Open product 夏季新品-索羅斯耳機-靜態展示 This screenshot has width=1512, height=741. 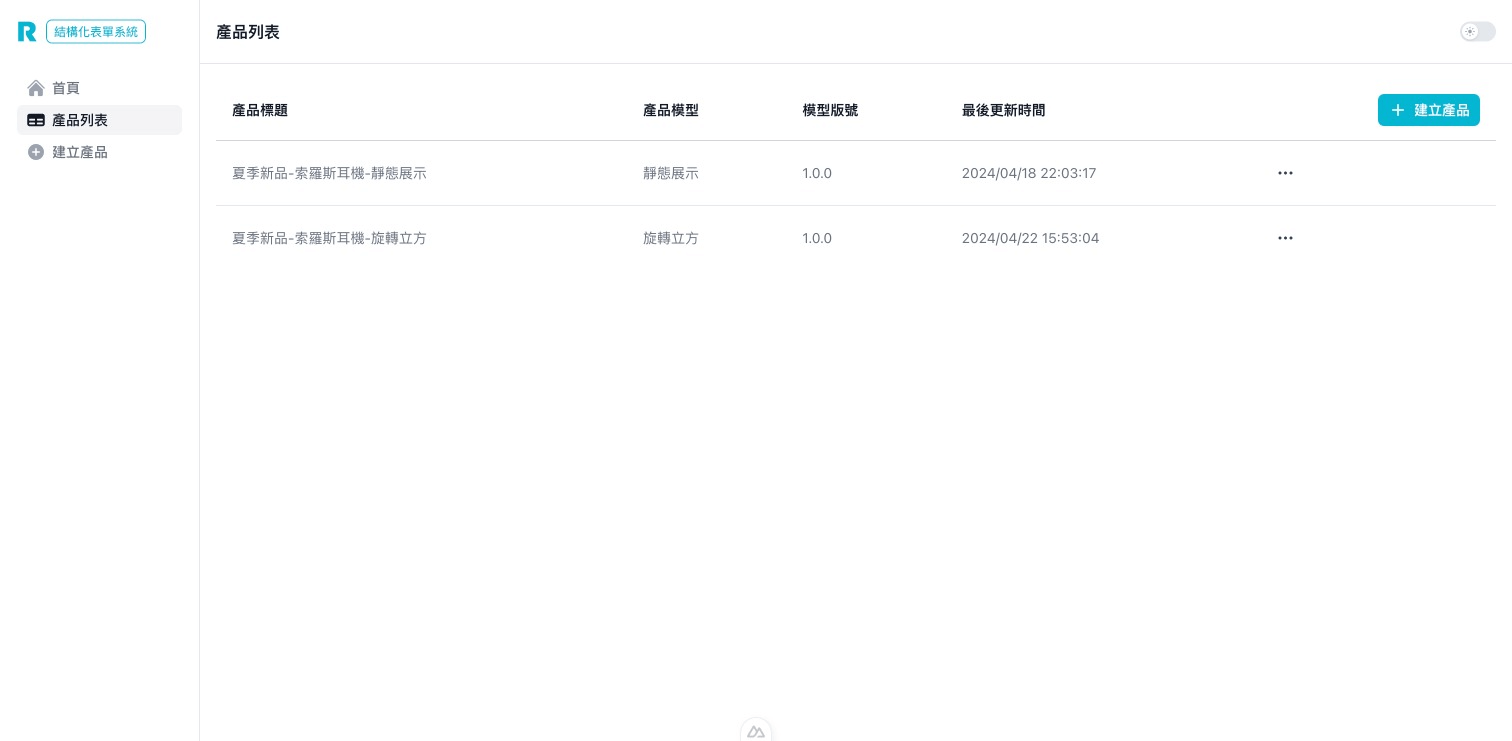click(329, 173)
